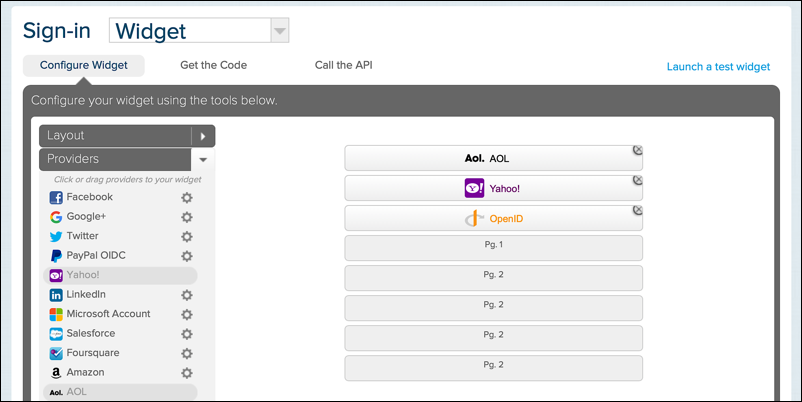Switch to Call the API tab
The width and height of the screenshot is (802, 402).
point(343,66)
